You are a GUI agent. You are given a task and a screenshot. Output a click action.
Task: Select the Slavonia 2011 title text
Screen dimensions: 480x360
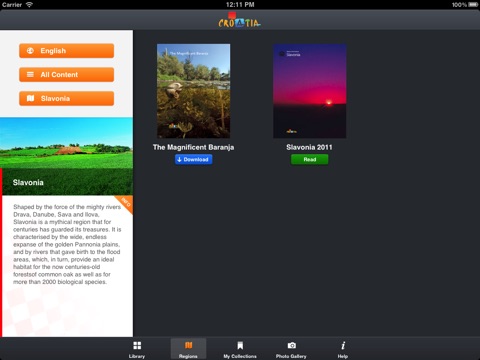click(x=309, y=147)
